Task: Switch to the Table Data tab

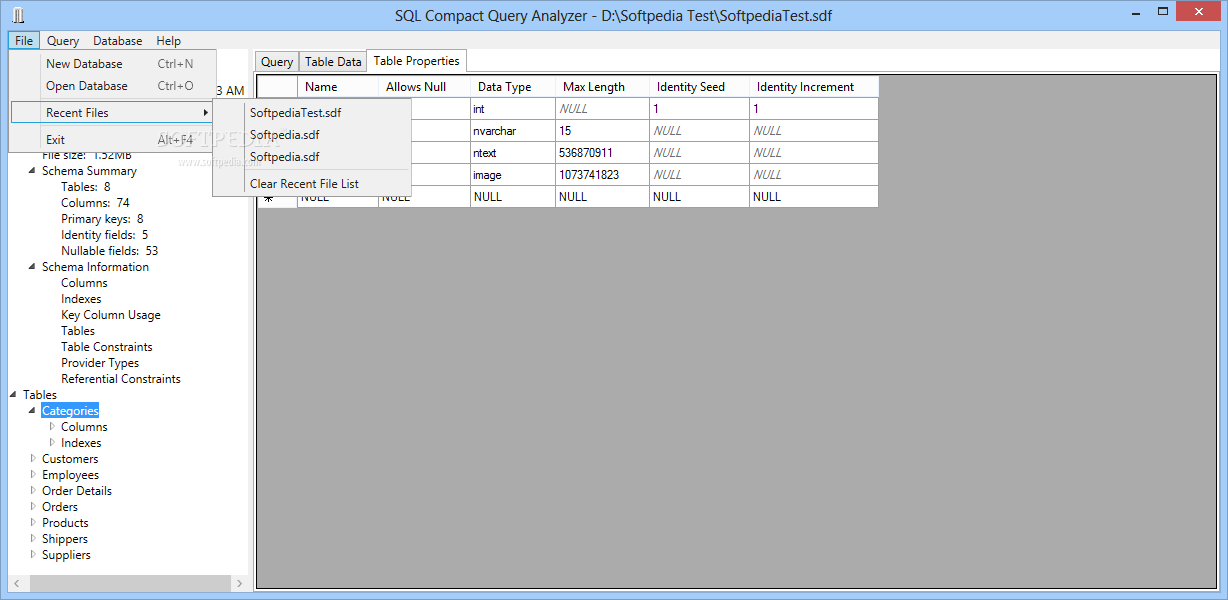Action: tap(333, 62)
